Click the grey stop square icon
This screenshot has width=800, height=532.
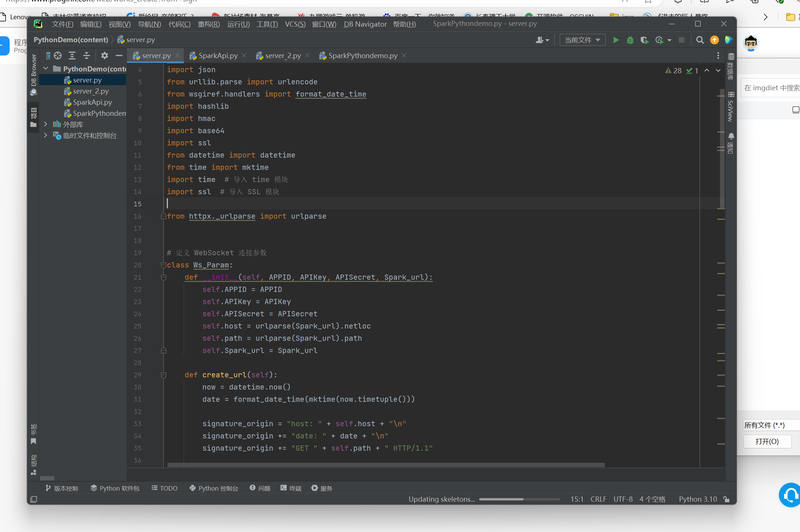pyautogui.click(x=682, y=40)
